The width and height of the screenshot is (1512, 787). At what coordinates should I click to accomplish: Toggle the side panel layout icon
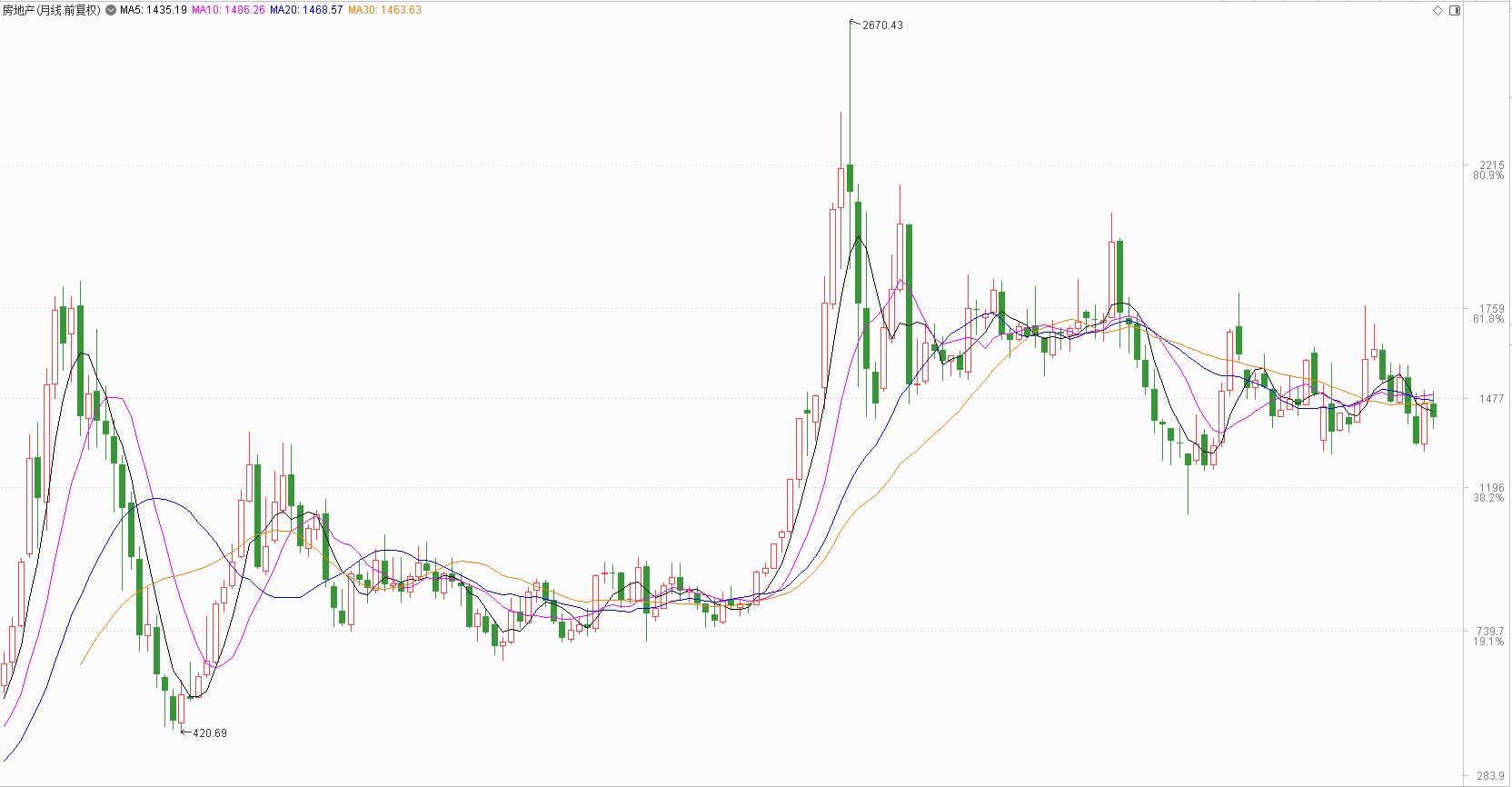(x=1455, y=10)
